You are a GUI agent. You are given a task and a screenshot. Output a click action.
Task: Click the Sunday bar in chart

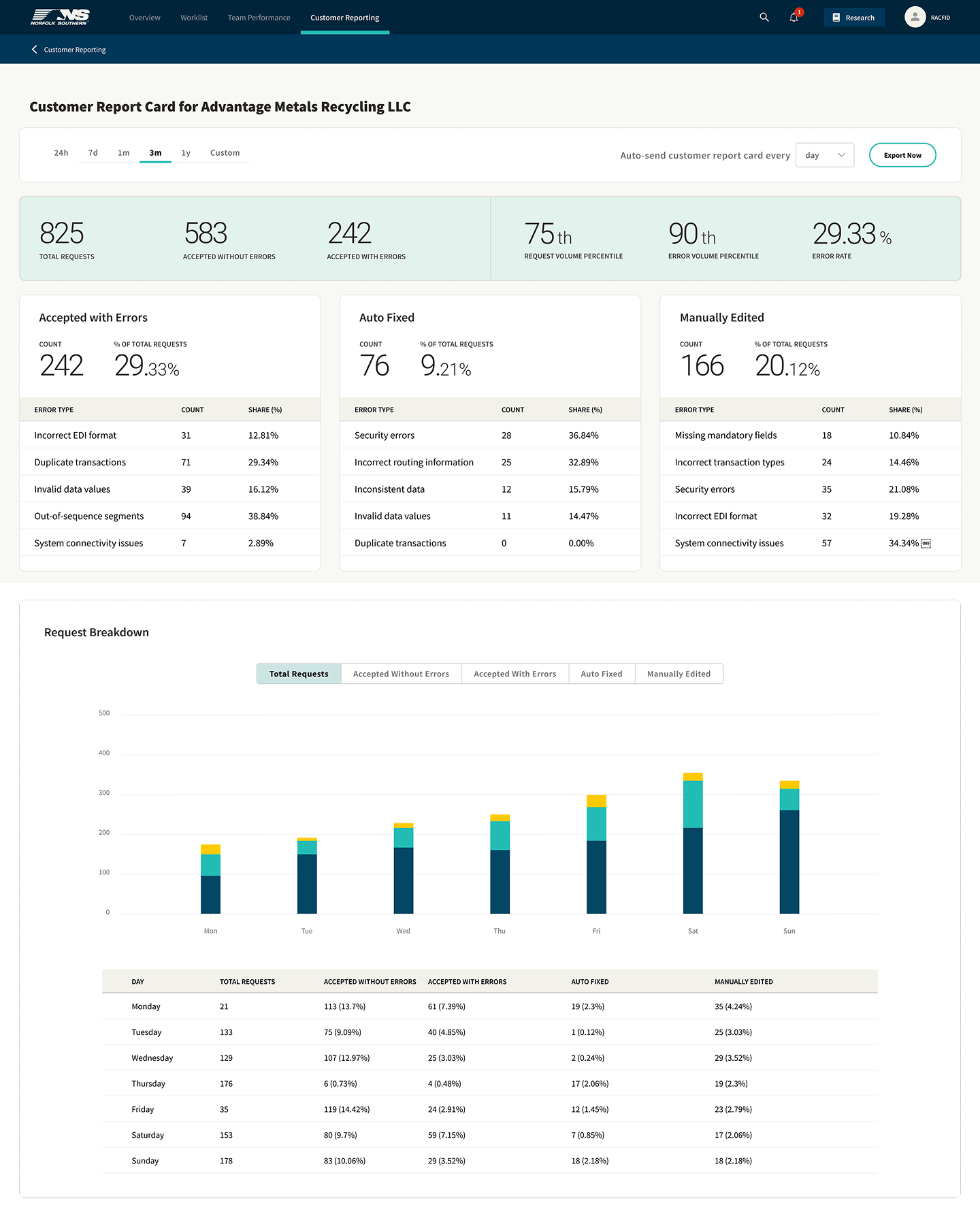click(x=789, y=847)
